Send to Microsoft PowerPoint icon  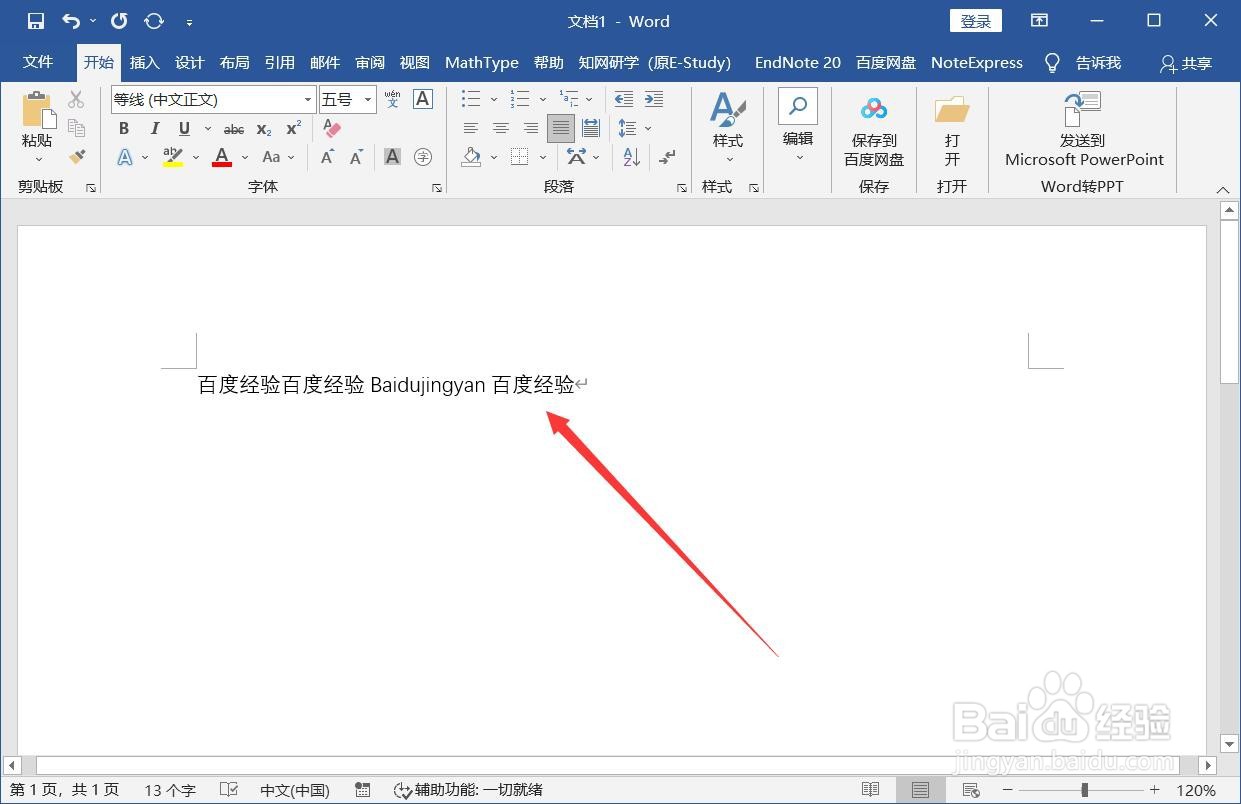coord(1083,108)
